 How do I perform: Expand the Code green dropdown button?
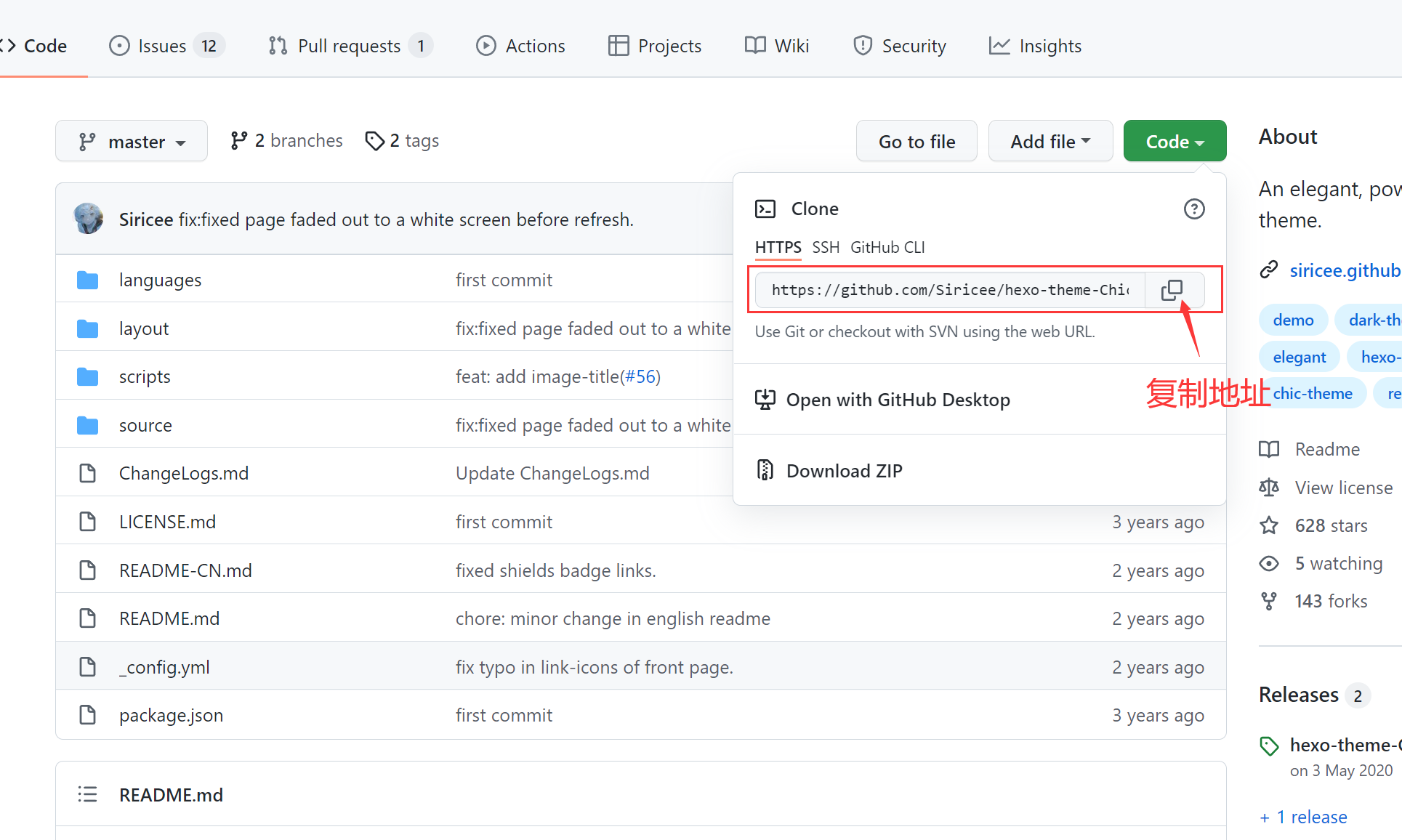(1173, 141)
